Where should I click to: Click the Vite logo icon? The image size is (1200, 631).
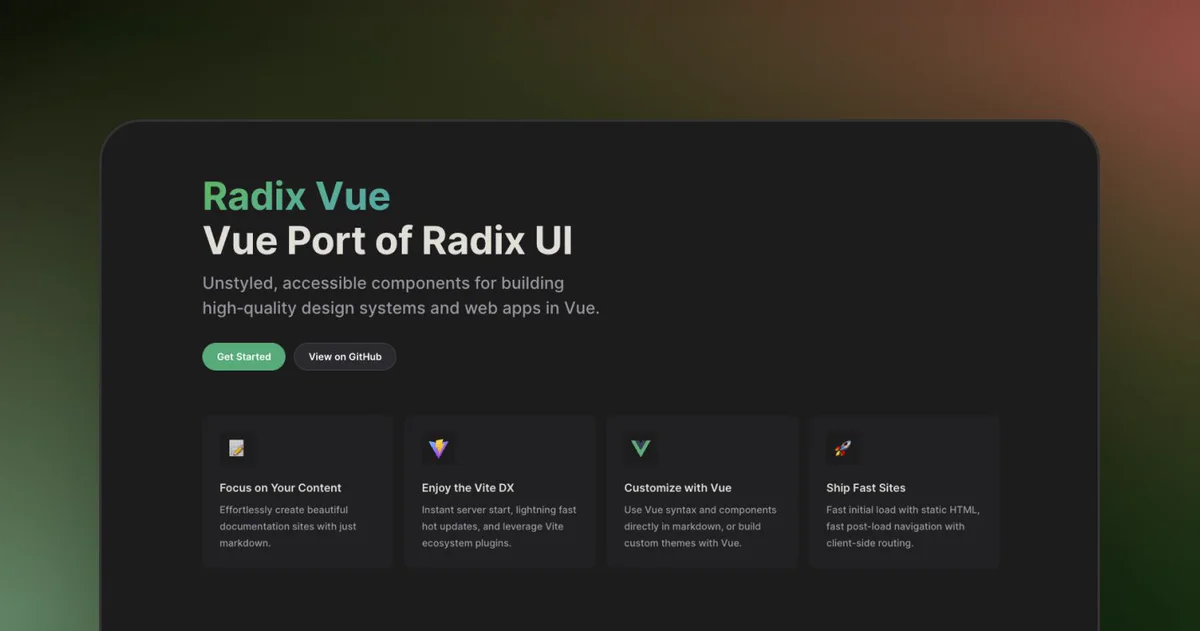(439, 449)
